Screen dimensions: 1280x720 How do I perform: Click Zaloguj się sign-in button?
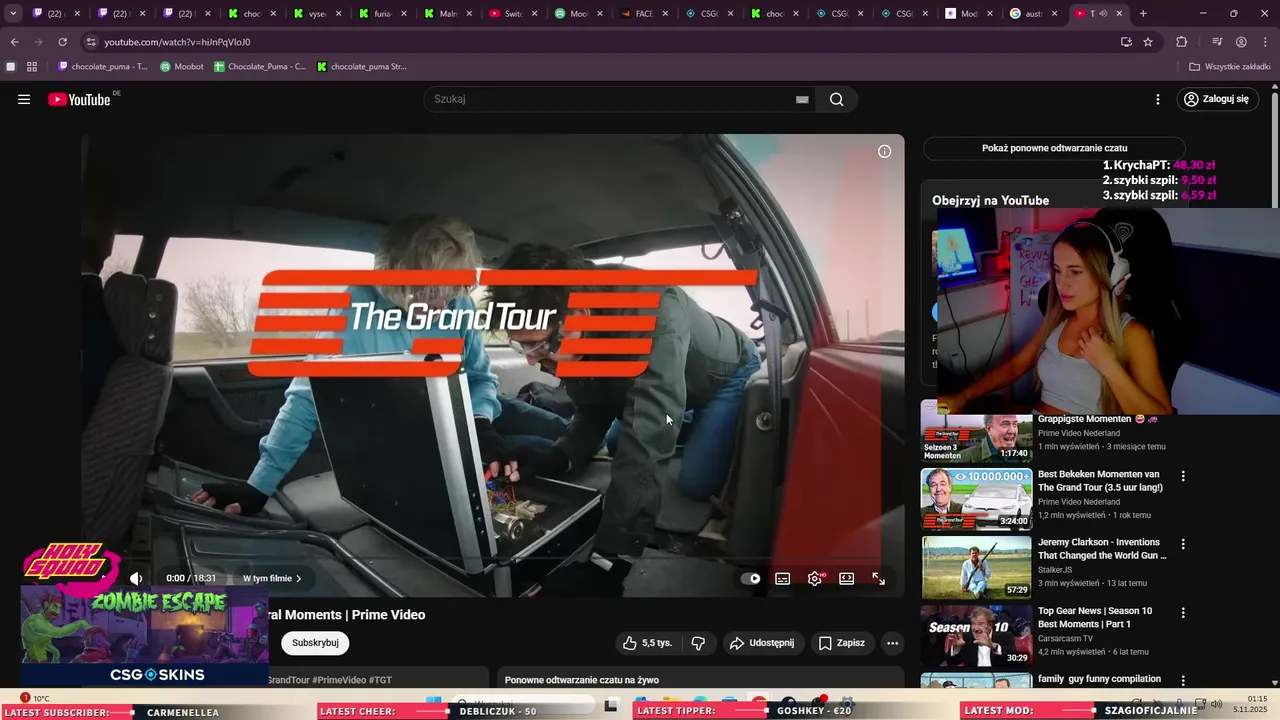(x=1216, y=99)
